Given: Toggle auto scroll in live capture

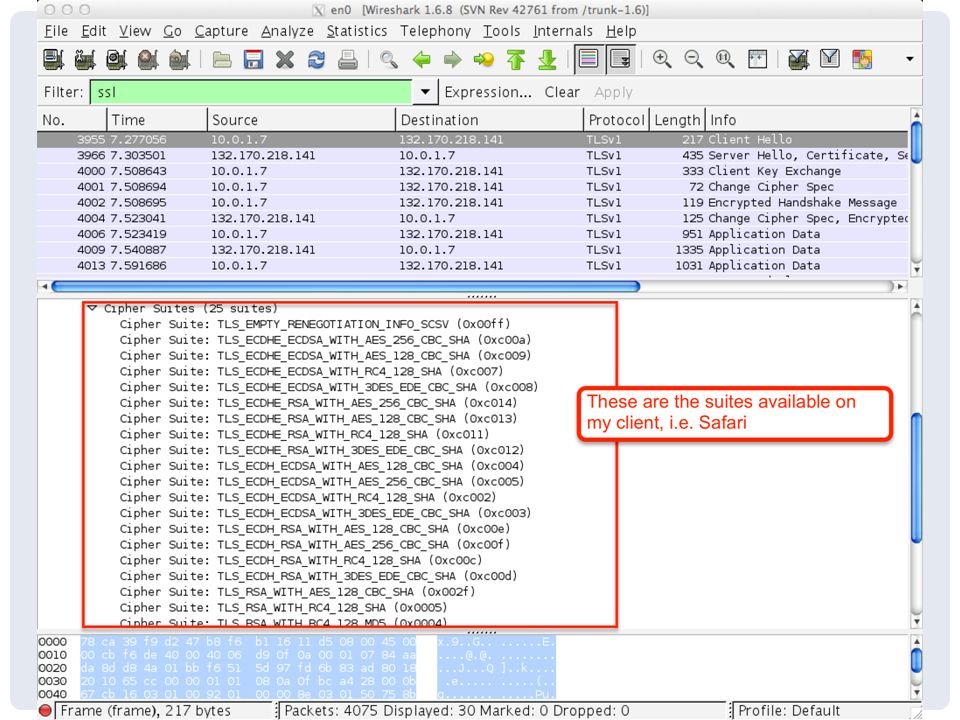Looking at the screenshot, I should coord(620,59).
